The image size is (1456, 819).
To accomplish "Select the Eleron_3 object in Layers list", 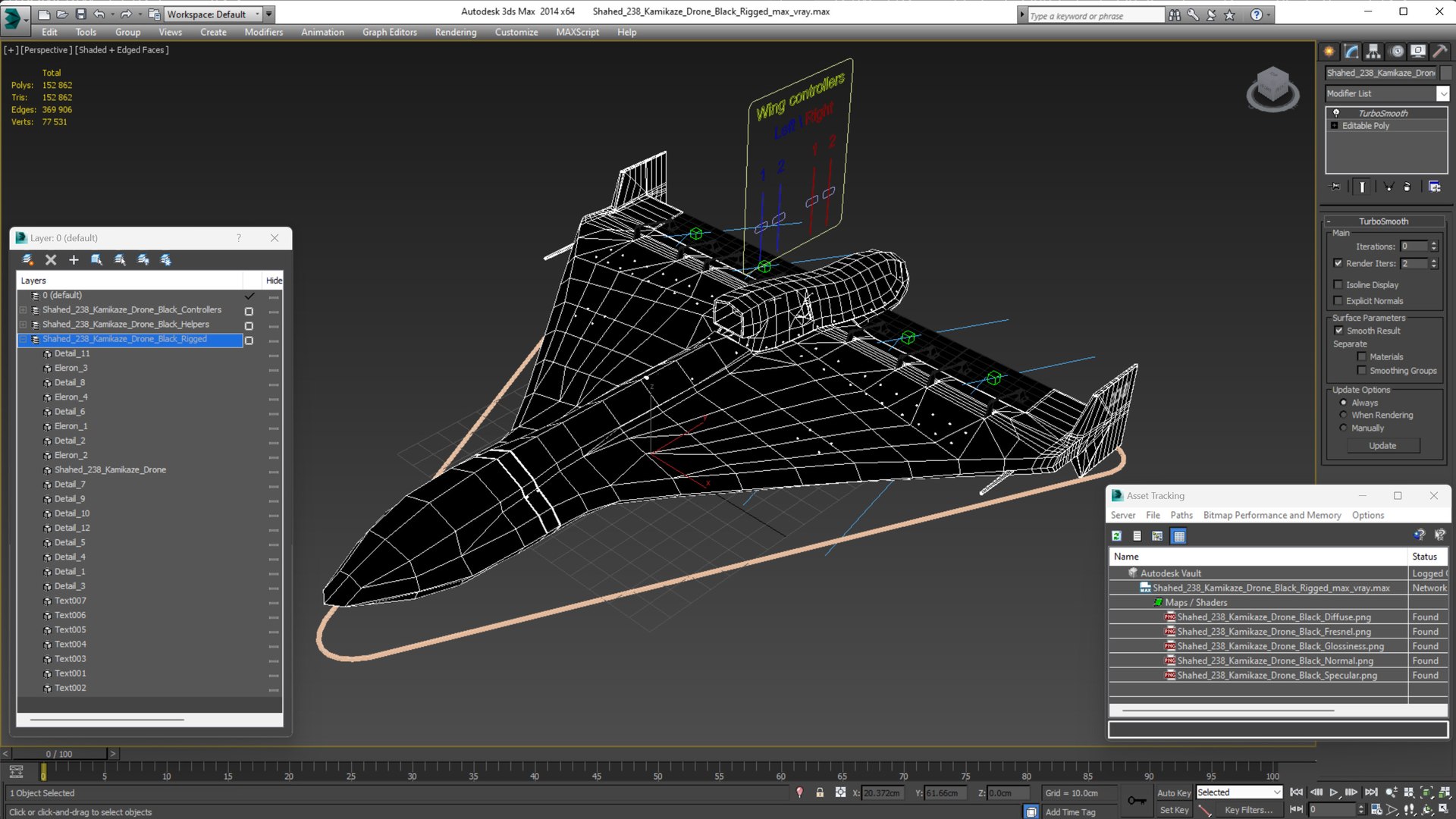I will coord(71,368).
